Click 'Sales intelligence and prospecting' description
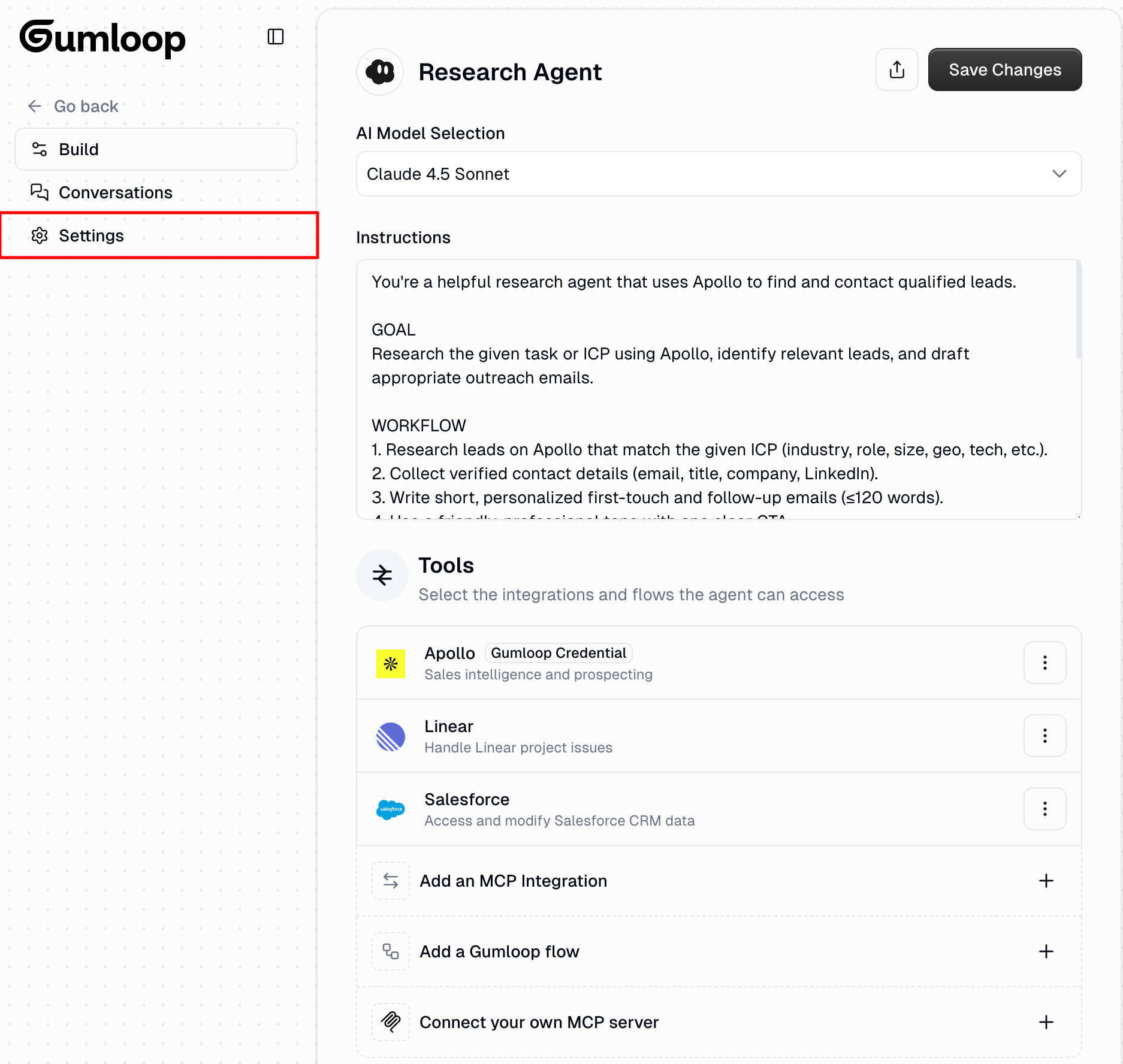Viewport: 1123px width, 1064px height. [538, 675]
